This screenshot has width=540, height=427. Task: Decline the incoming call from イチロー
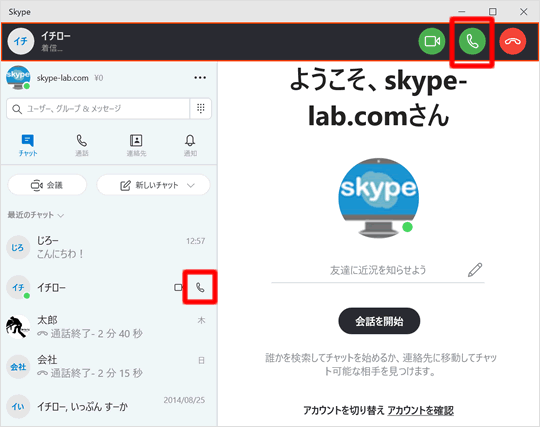512,41
